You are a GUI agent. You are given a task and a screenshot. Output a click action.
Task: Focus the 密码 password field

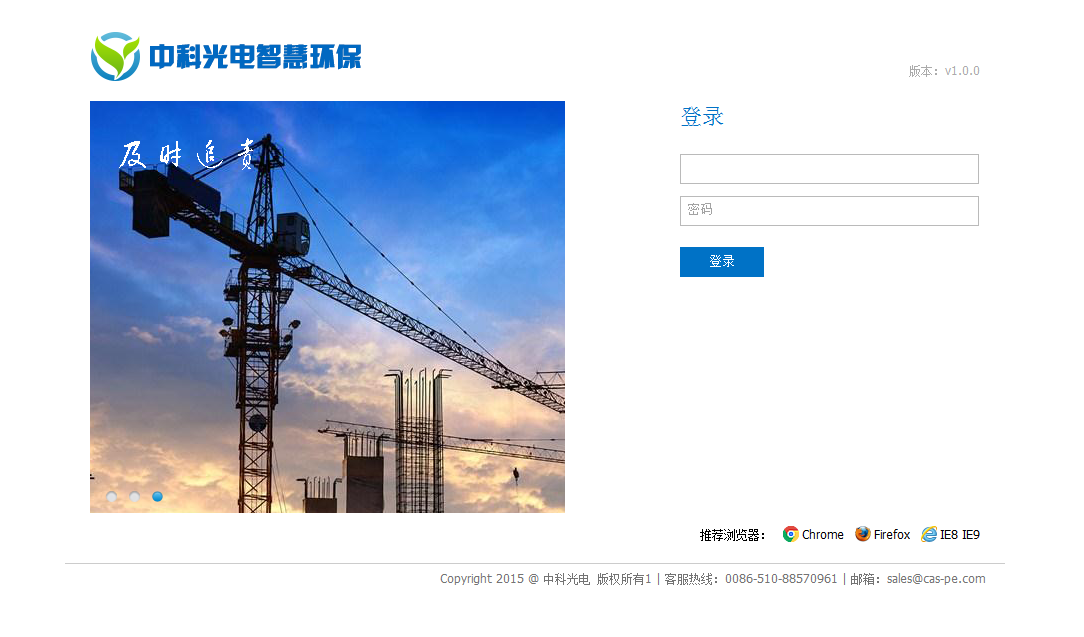(x=829, y=211)
